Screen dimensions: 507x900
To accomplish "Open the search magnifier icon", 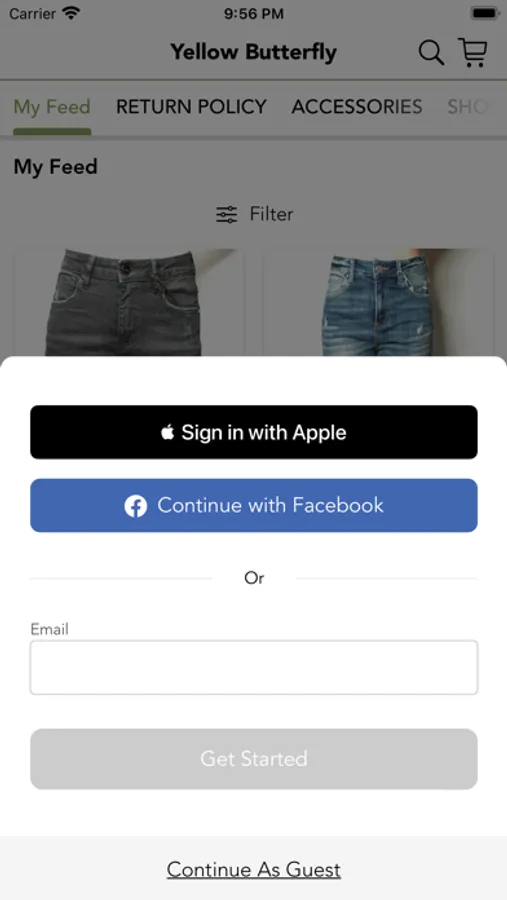I will click(x=431, y=53).
